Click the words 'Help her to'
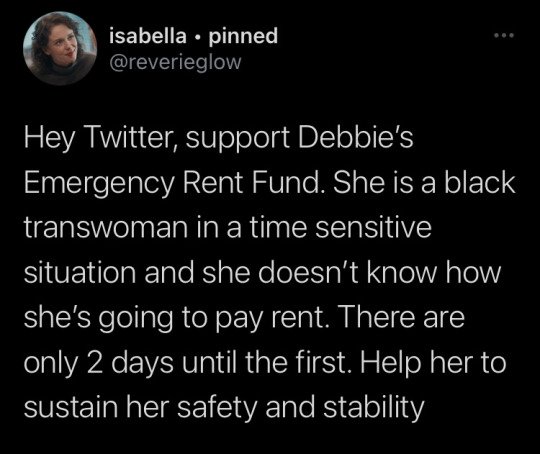Image resolution: width=540 pixels, height=454 pixels. point(434,363)
